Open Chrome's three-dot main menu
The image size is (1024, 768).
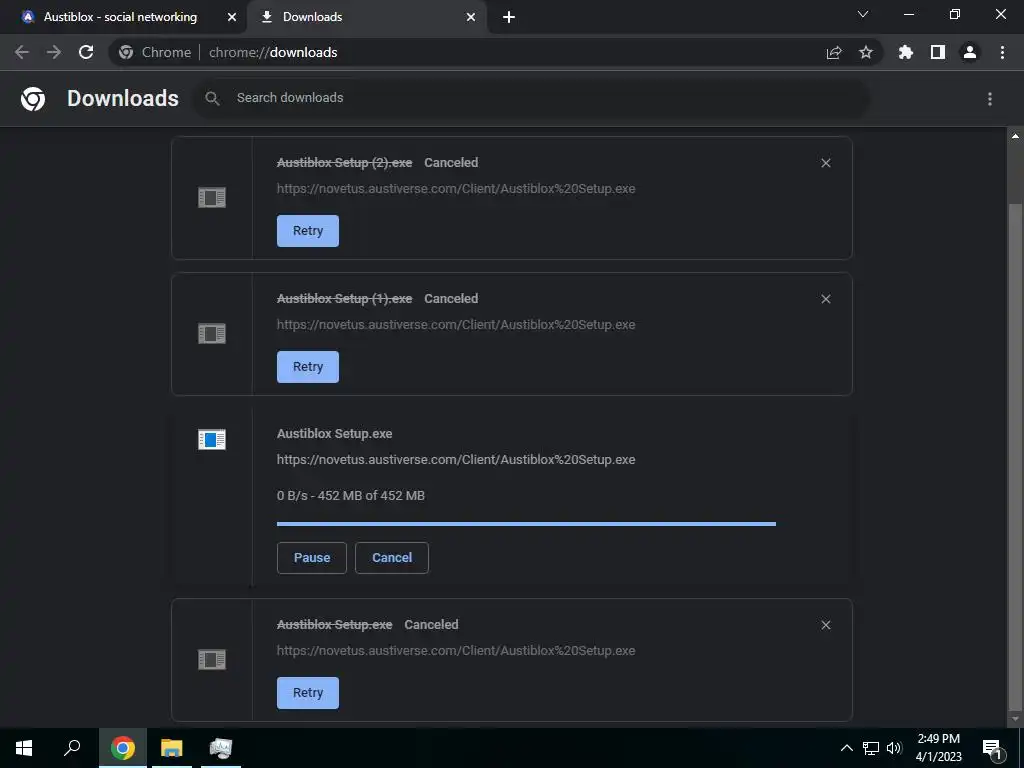coord(1002,52)
